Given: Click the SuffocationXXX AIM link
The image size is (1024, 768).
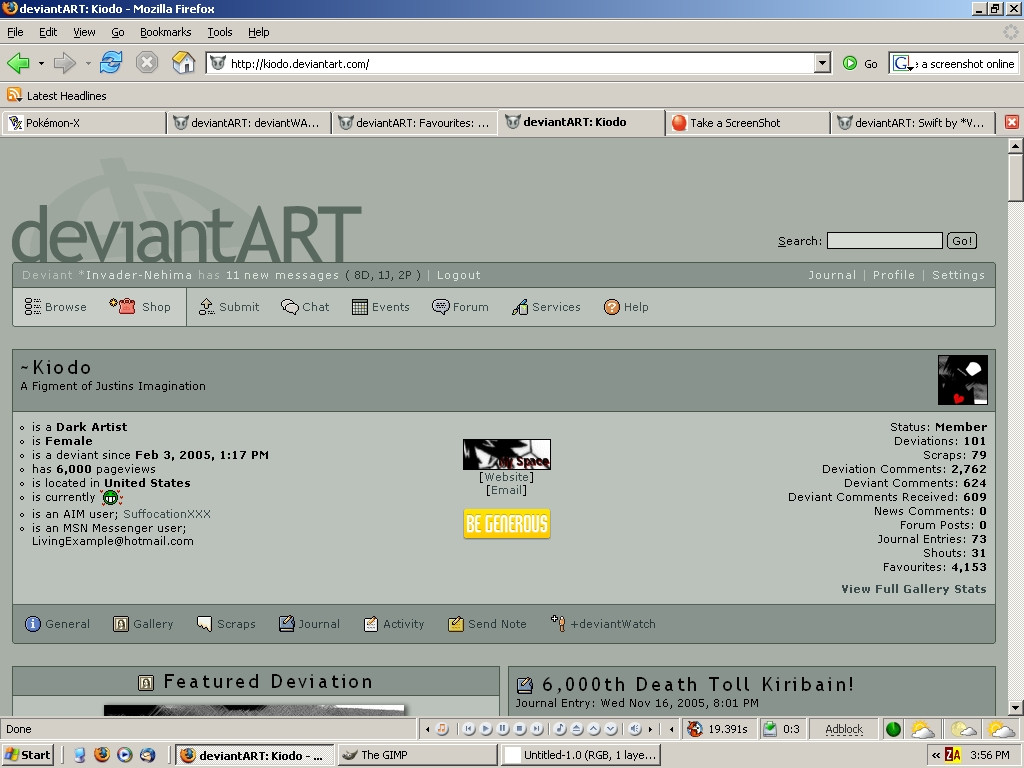Looking at the screenshot, I should point(167,514).
